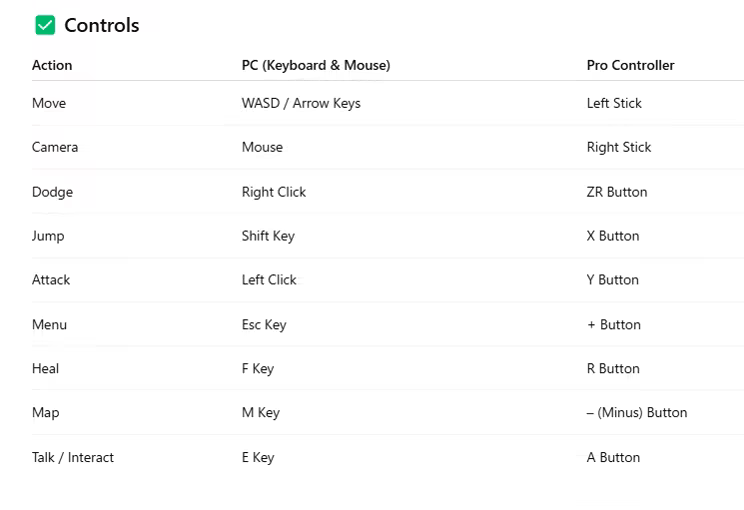Click the Right Stick cell
Image resolution: width=744 pixels, height=510 pixels.
[x=619, y=147]
